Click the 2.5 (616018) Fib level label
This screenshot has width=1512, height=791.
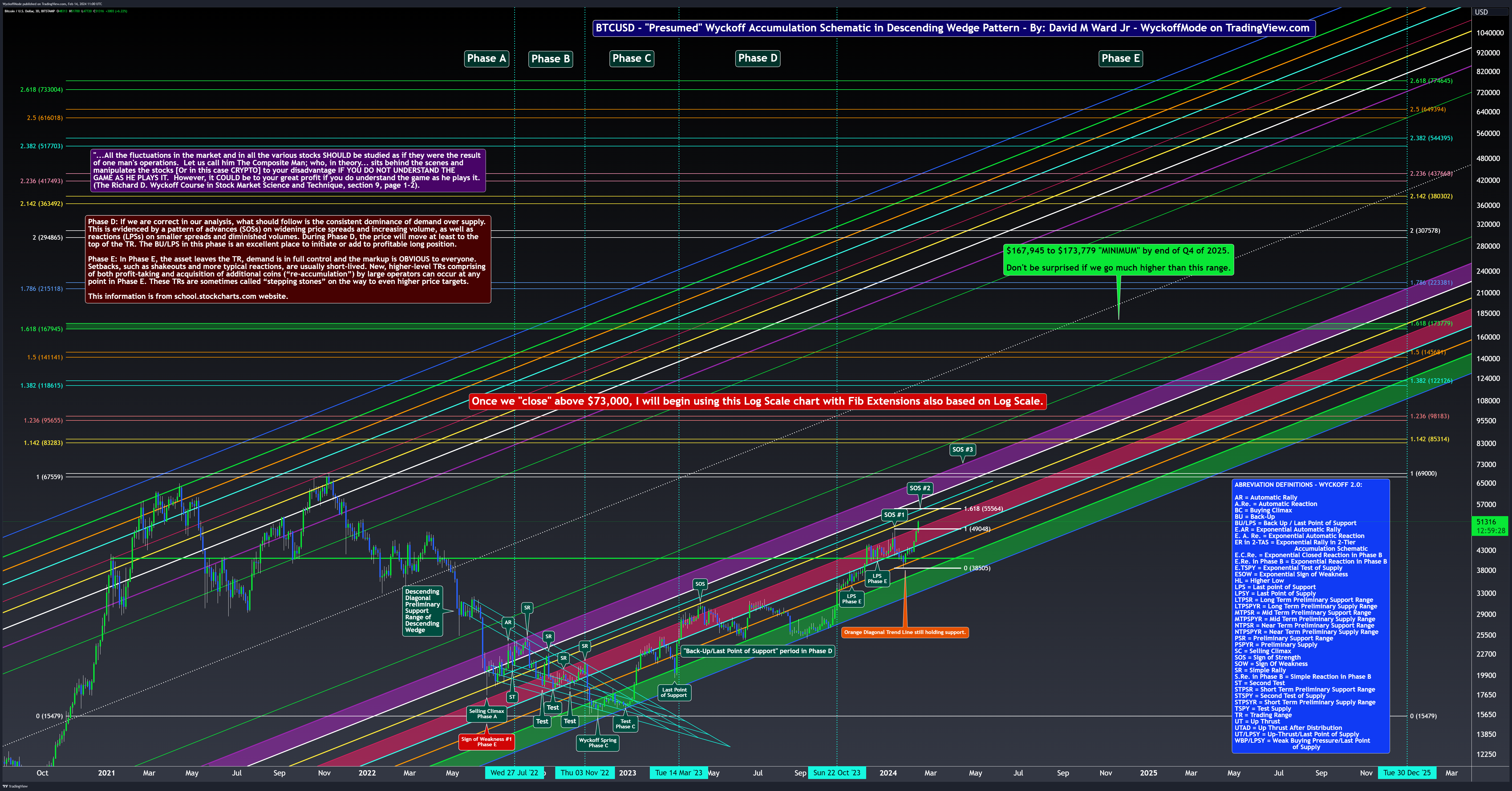click(44, 118)
